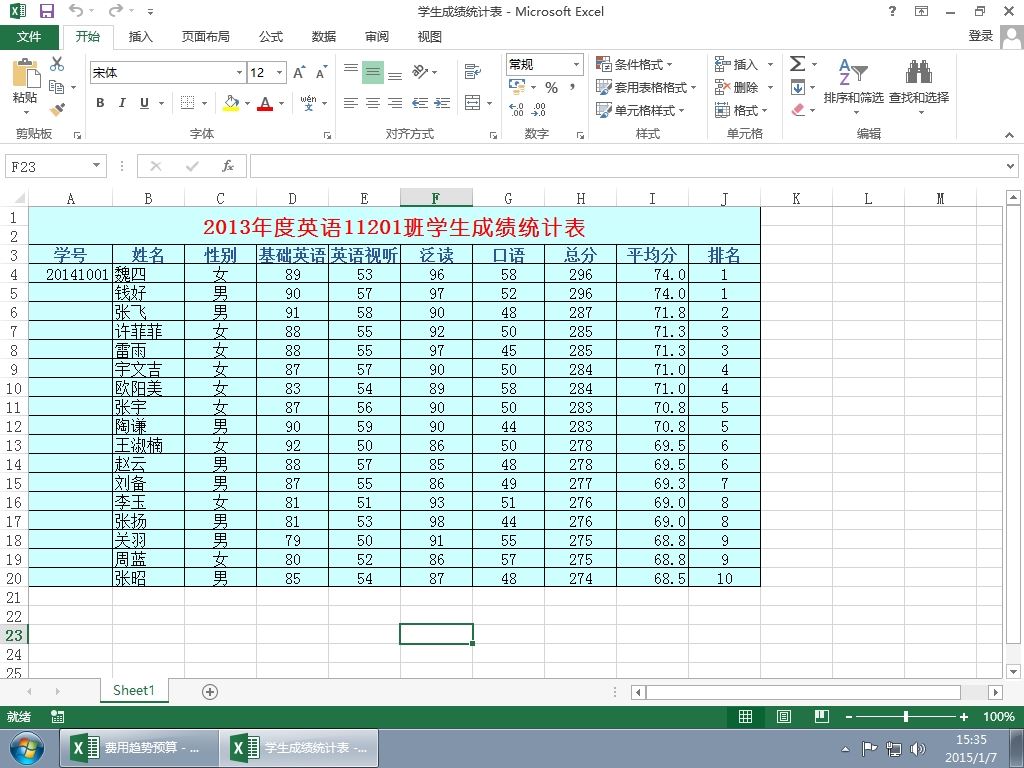Click the Cut scissors icon
The image size is (1024, 768).
pyautogui.click(x=57, y=64)
